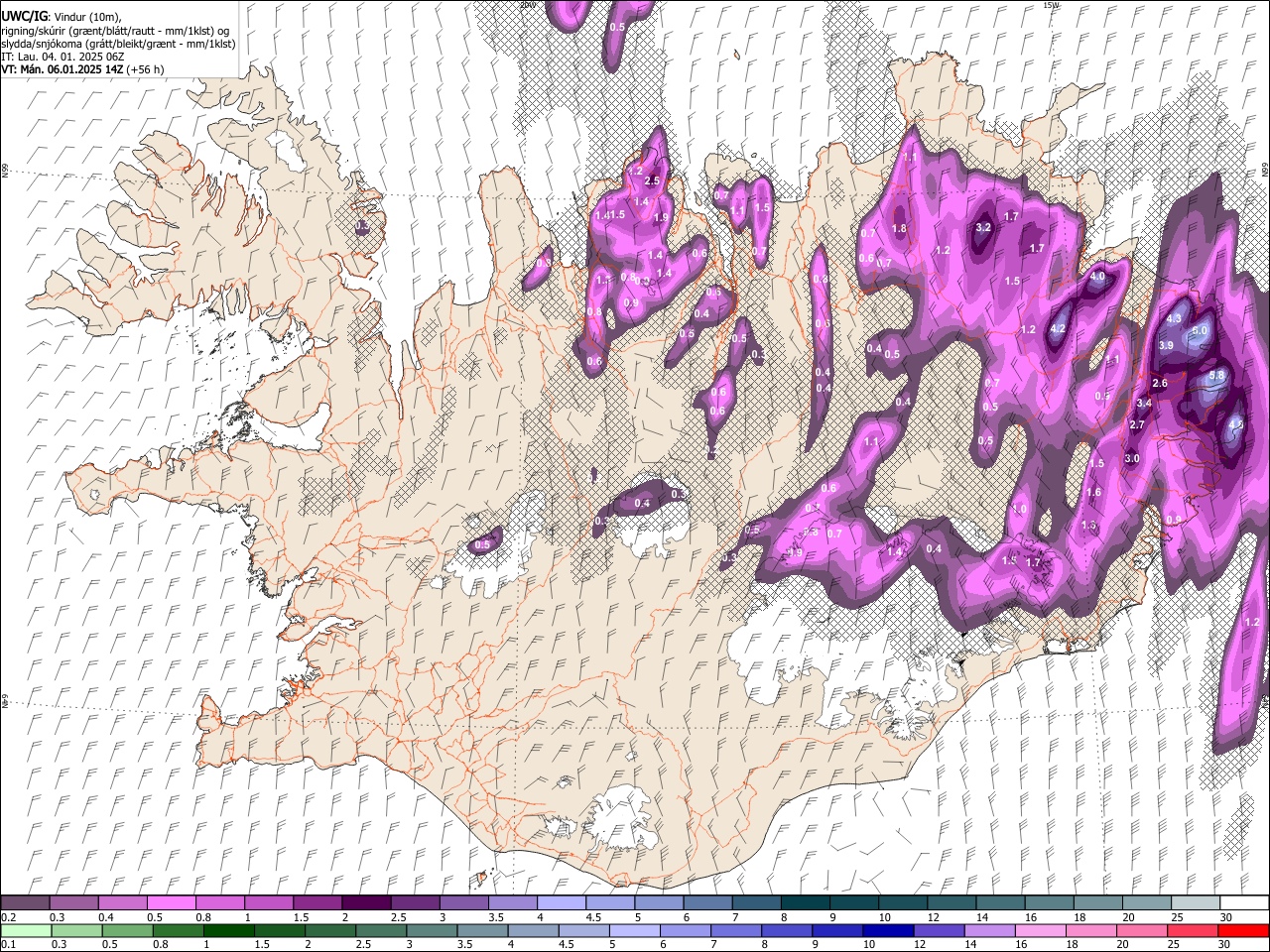Select the light pink 16–18 rain legend swatch
Image resolution: width=1270 pixels, height=952 pixels.
pyautogui.click(x=1041, y=930)
